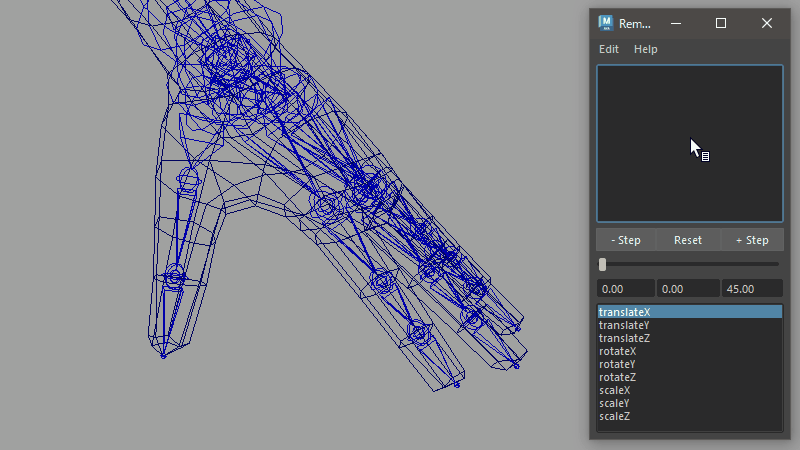The width and height of the screenshot is (800, 450).
Task: Choose the rotateX attribute
Action: pos(617,351)
